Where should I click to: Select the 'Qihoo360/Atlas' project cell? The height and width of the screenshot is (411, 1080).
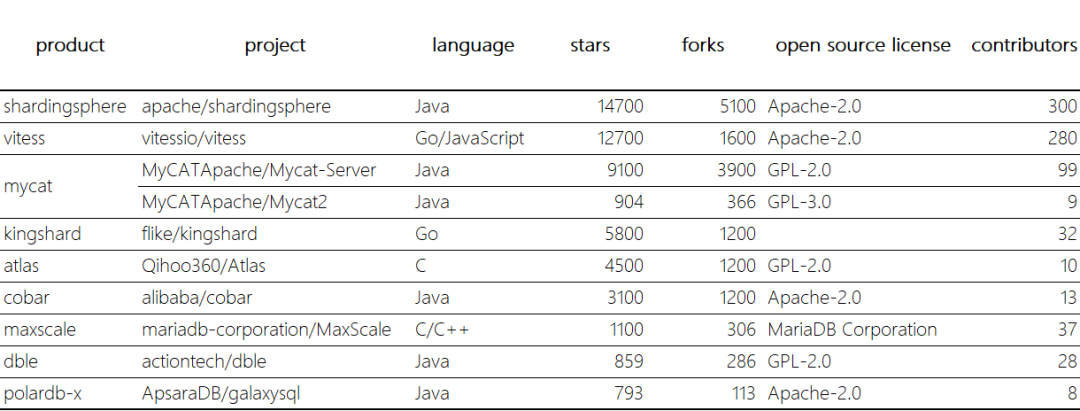pyautogui.click(x=203, y=266)
